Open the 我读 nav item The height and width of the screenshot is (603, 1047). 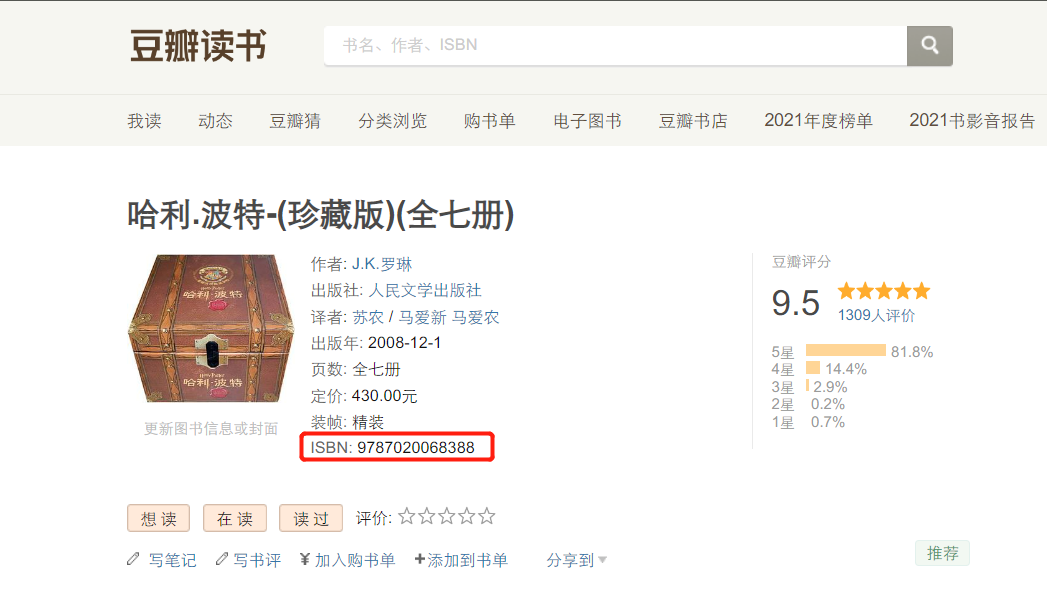[144, 121]
